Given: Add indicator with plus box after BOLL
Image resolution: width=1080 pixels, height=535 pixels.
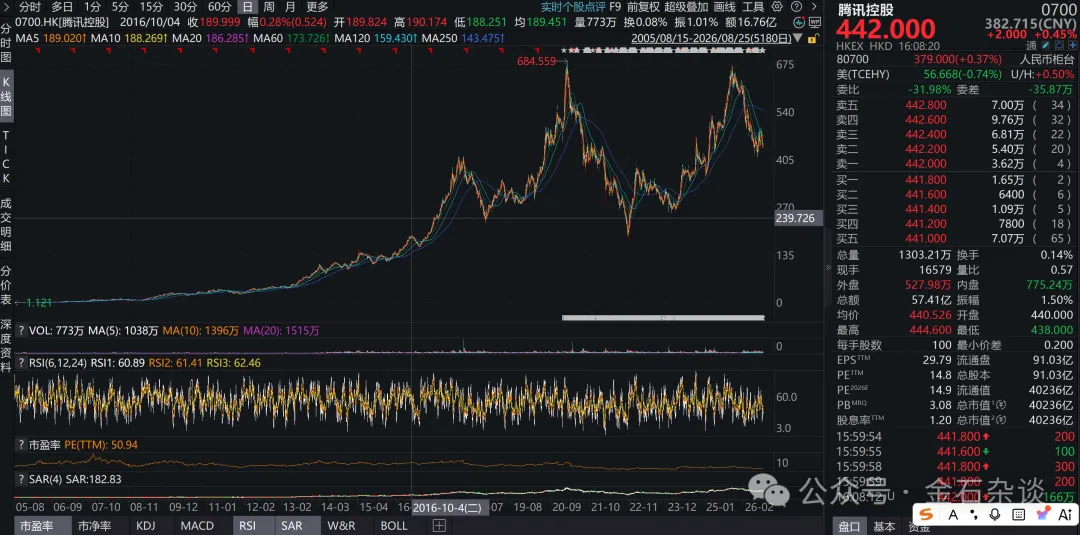Looking at the screenshot, I should pyautogui.click(x=439, y=526).
